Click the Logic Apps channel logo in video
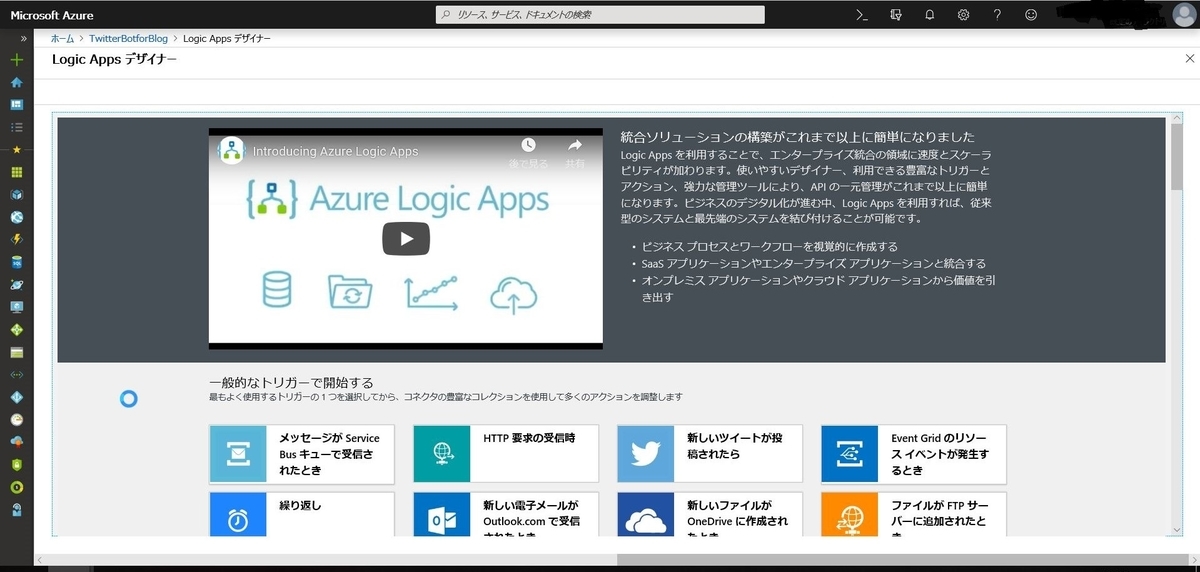The height and width of the screenshot is (572, 1200). pyautogui.click(x=232, y=151)
